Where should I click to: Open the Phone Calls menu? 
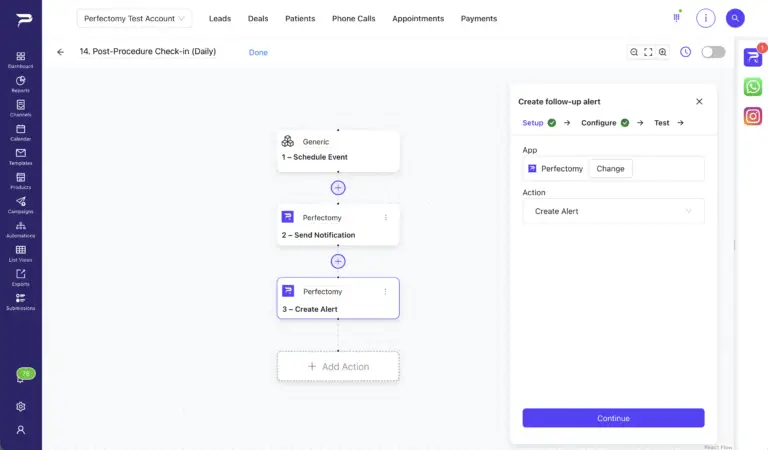tap(354, 19)
